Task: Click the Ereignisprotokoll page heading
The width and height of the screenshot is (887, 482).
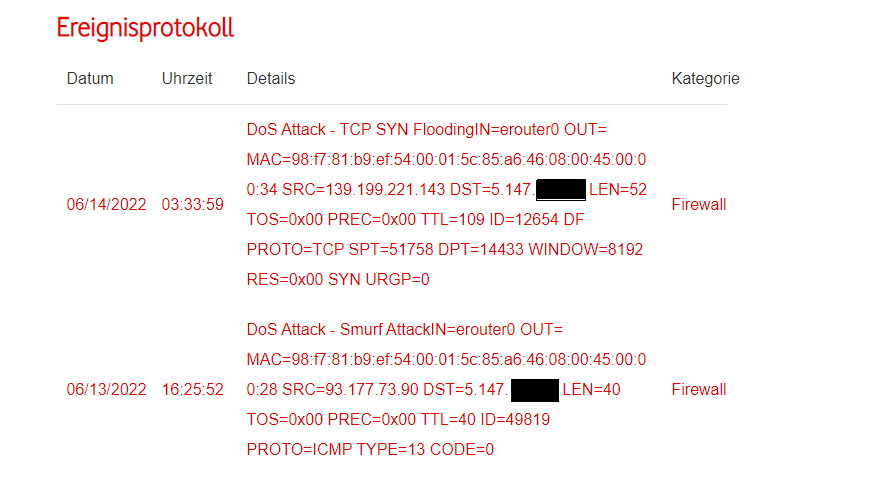Action: (145, 28)
